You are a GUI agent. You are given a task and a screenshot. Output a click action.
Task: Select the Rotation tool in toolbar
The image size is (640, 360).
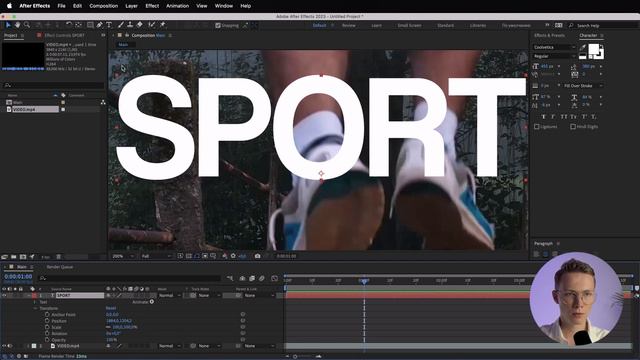(x=69, y=25)
